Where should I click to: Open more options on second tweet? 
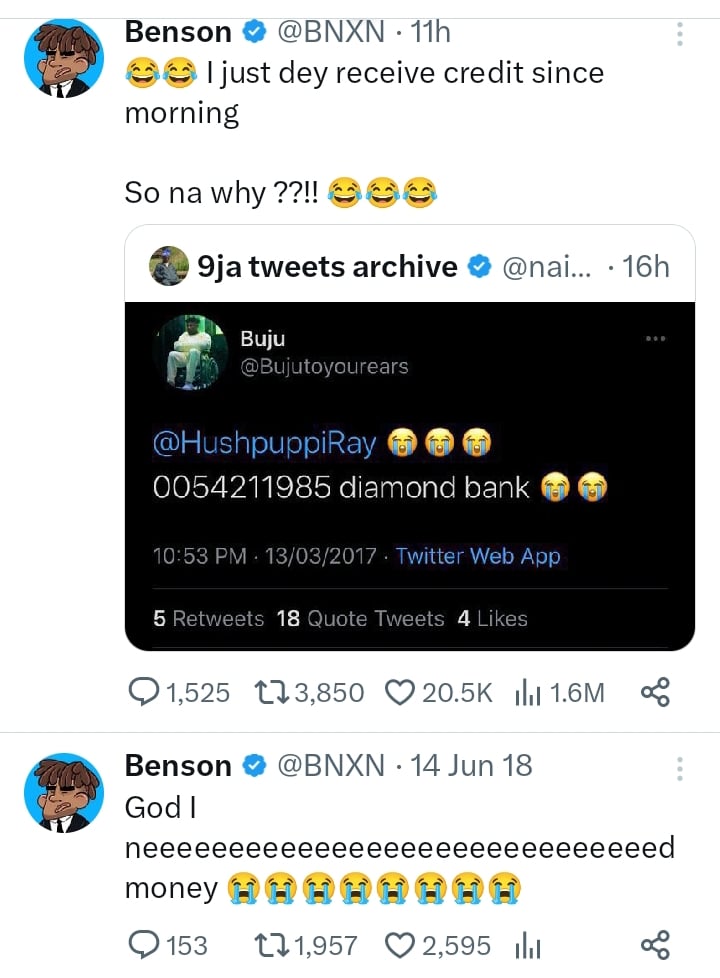tap(680, 768)
